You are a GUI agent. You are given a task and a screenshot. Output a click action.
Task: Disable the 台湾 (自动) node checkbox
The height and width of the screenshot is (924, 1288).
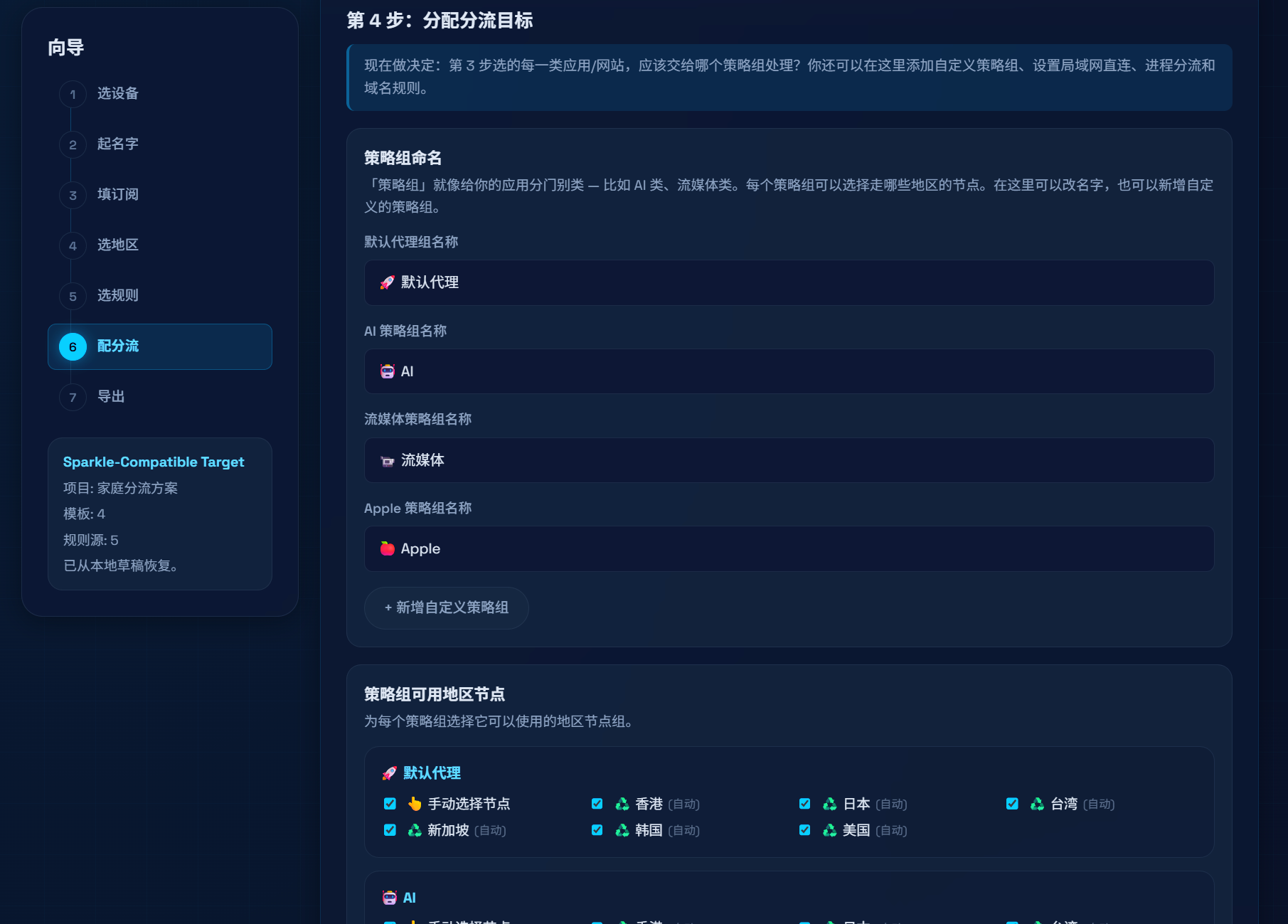click(1012, 804)
